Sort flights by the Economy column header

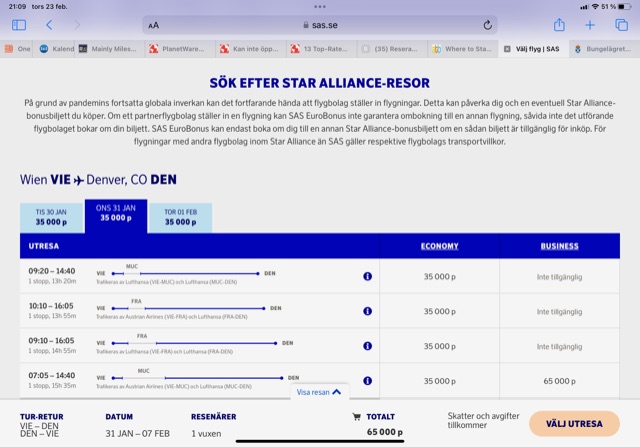[439, 246]
